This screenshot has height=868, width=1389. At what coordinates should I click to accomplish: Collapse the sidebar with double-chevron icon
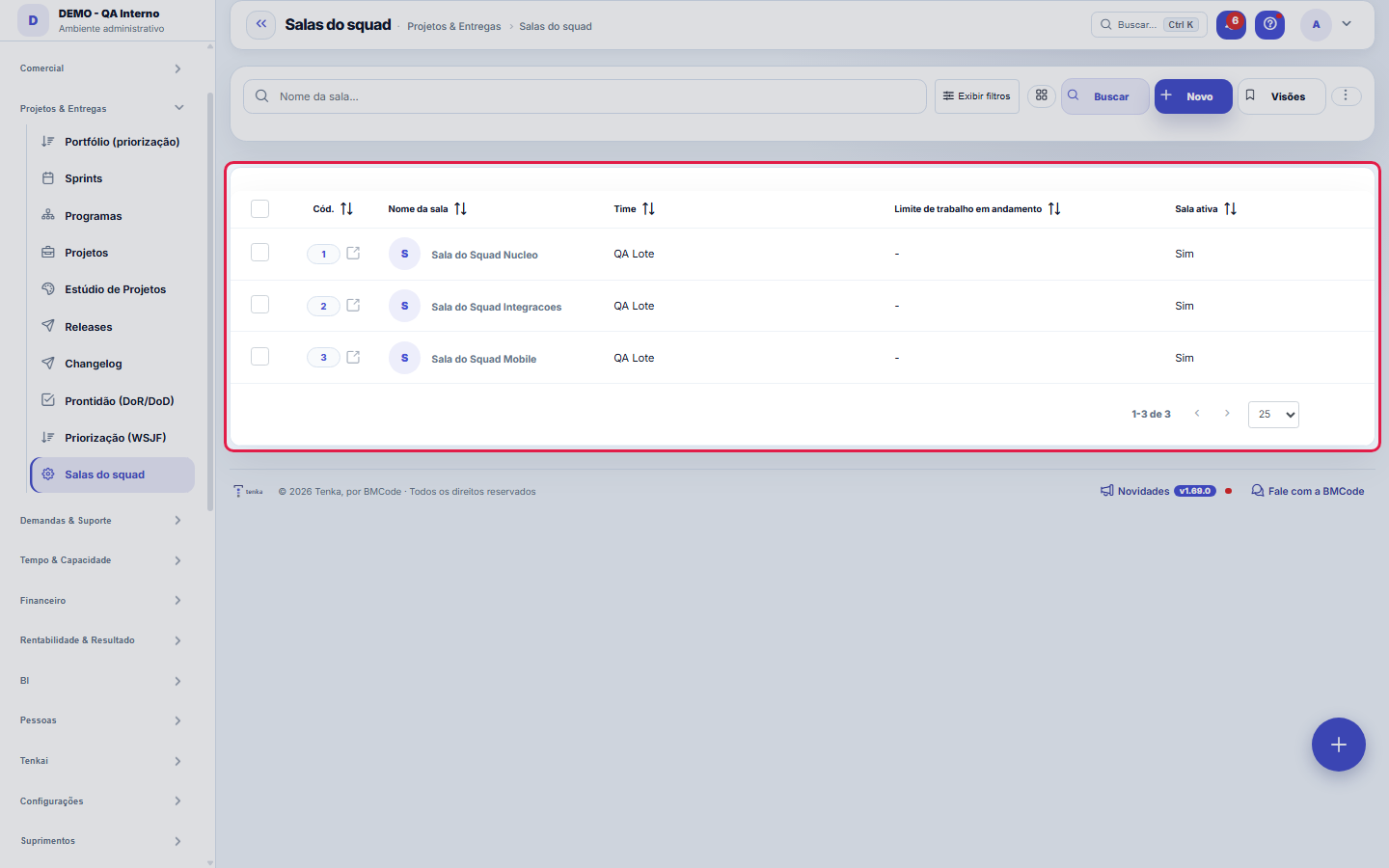[260, 24]
